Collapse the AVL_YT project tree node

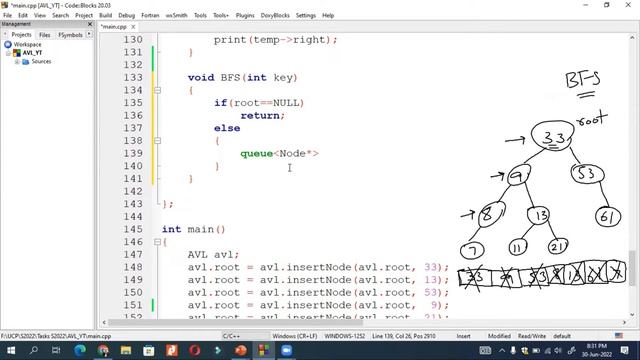click(8, 53)
